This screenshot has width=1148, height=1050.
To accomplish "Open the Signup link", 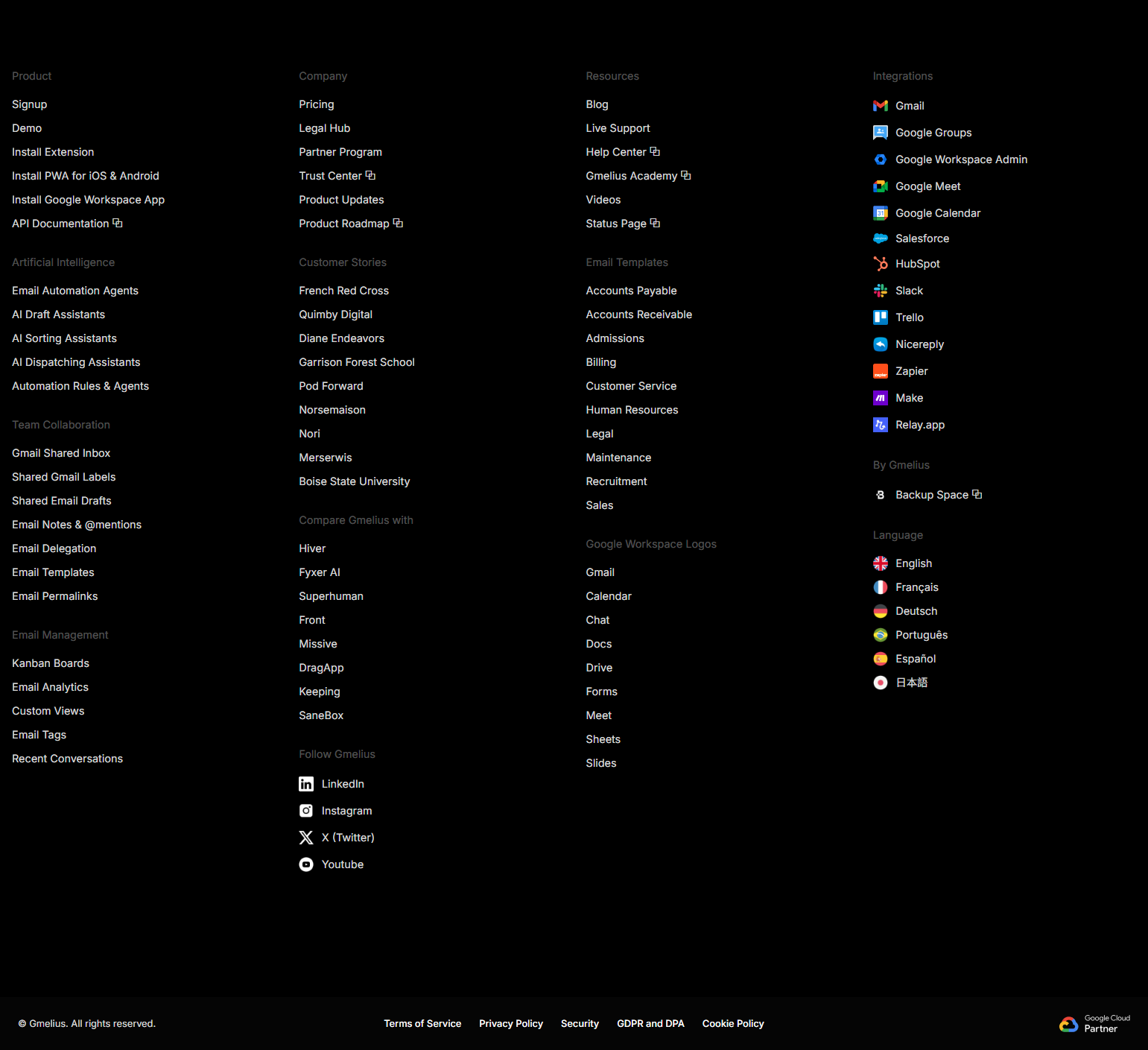I will point(29,104).
